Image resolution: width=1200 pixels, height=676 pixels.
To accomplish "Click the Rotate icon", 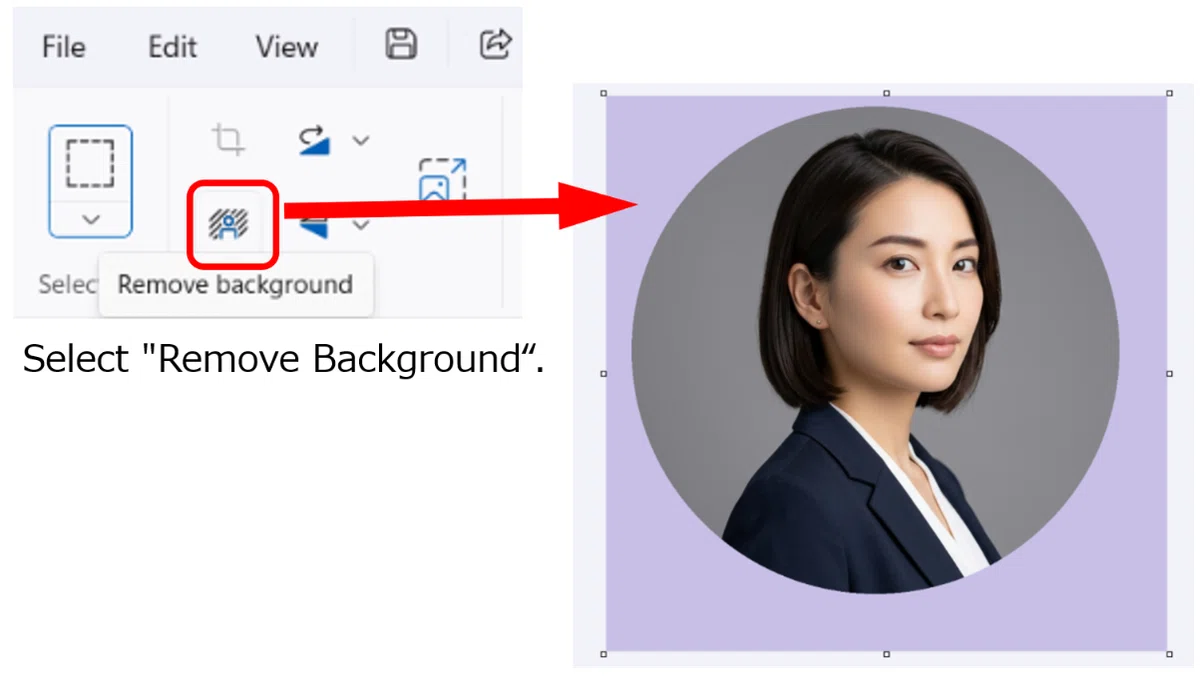I will point(315,141).
